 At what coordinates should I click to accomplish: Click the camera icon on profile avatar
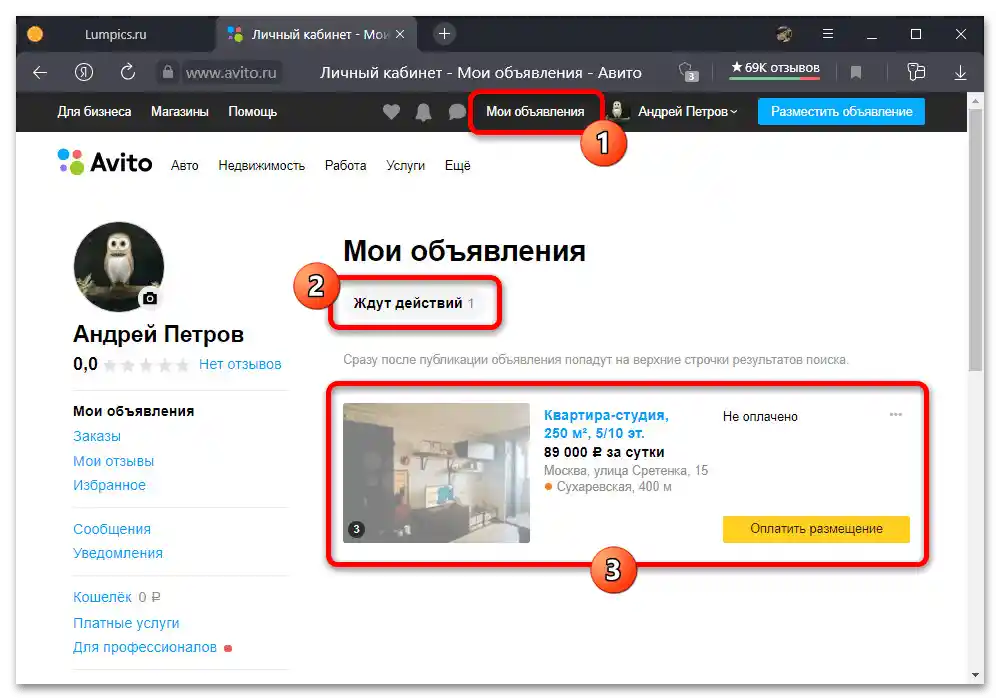[150, 298]
